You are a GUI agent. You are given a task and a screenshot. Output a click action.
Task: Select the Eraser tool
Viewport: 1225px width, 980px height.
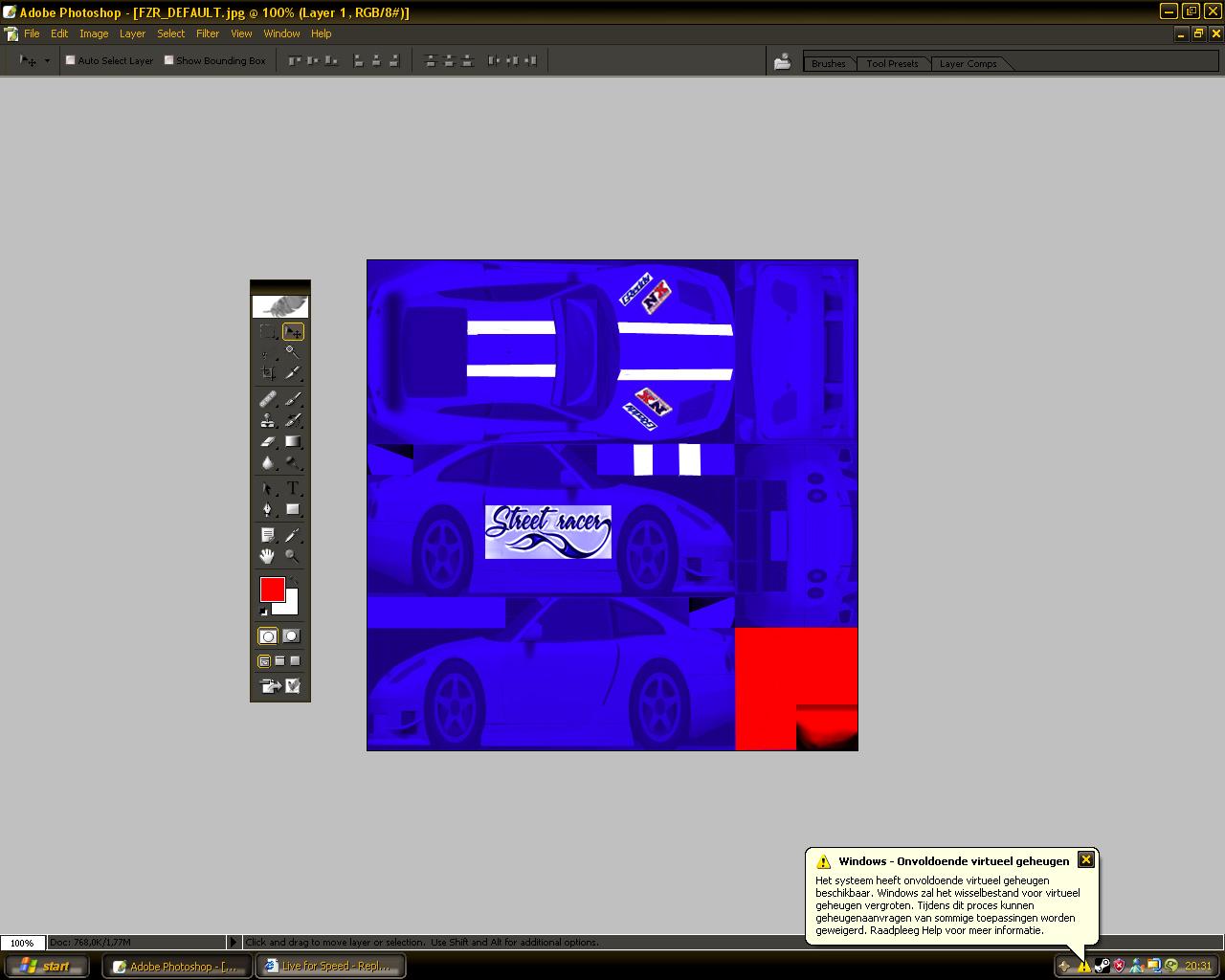[268, 441]
